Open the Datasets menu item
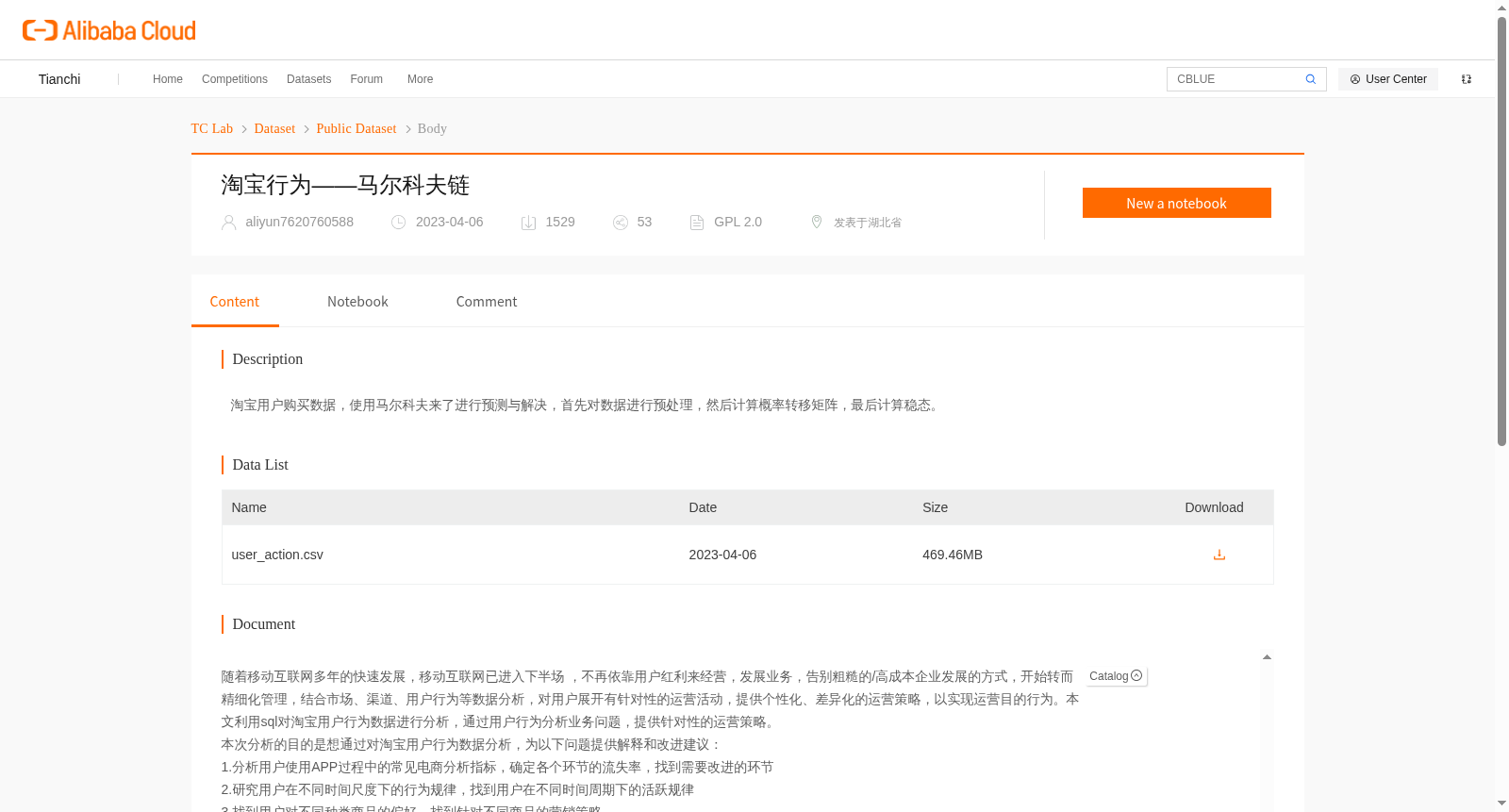 pos(308,79)
